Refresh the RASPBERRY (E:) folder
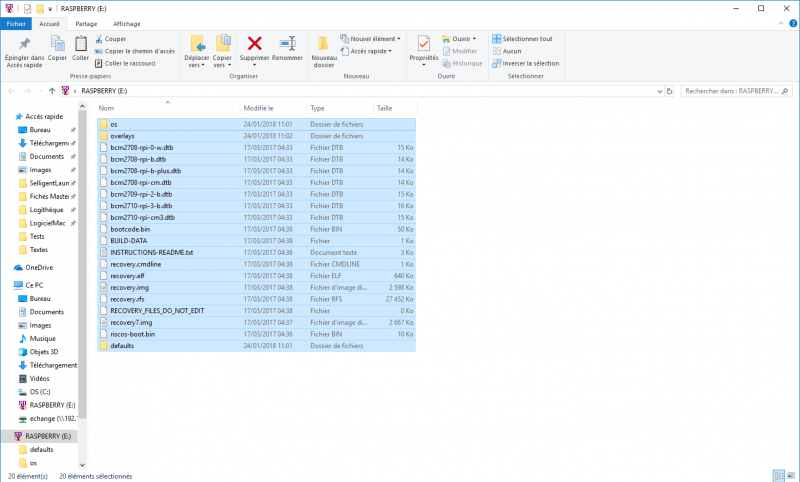800x482 pixels. [x=669, y=91]
